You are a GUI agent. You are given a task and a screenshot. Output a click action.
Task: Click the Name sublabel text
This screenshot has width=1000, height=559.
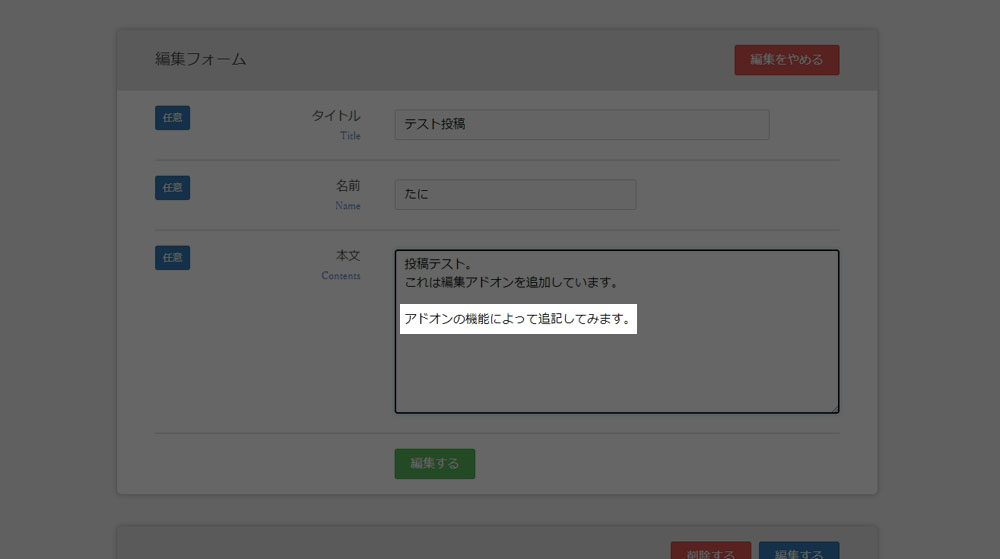tap(348, 206)
